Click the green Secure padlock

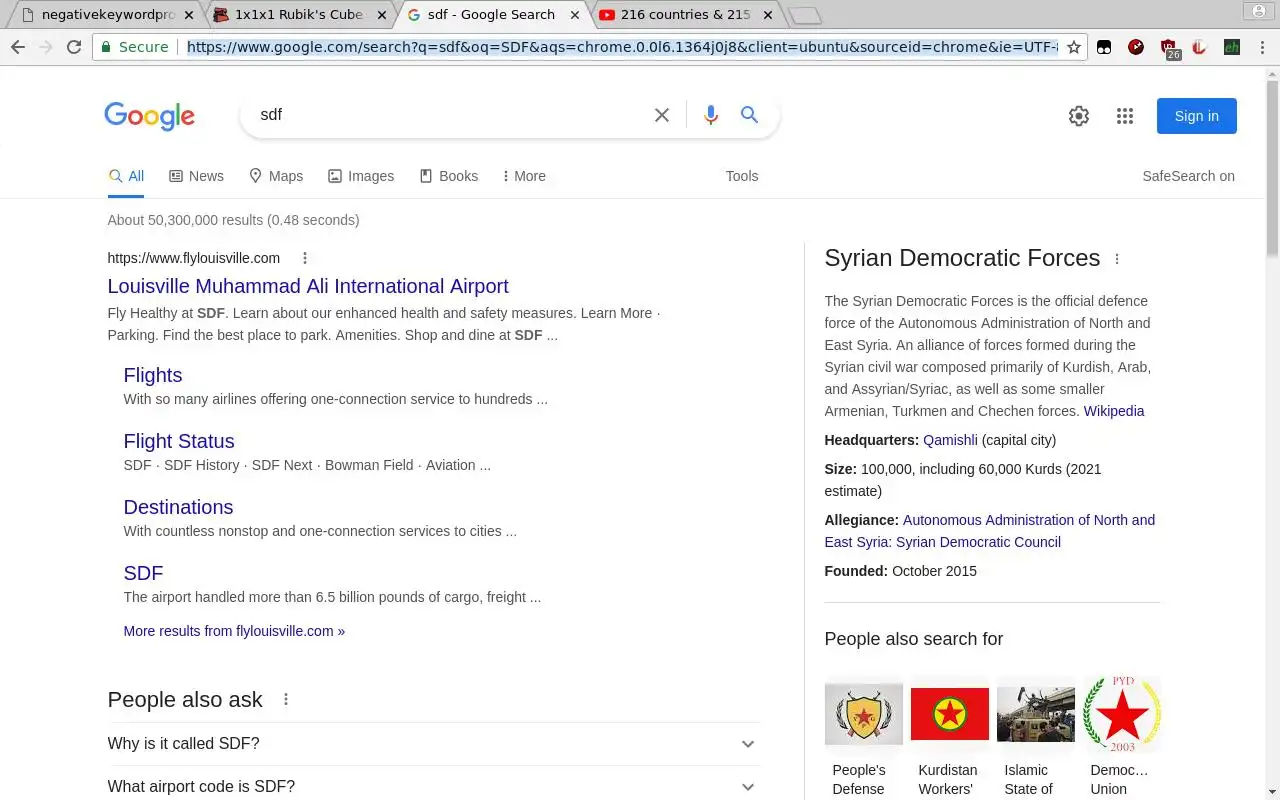pos(107,47)
